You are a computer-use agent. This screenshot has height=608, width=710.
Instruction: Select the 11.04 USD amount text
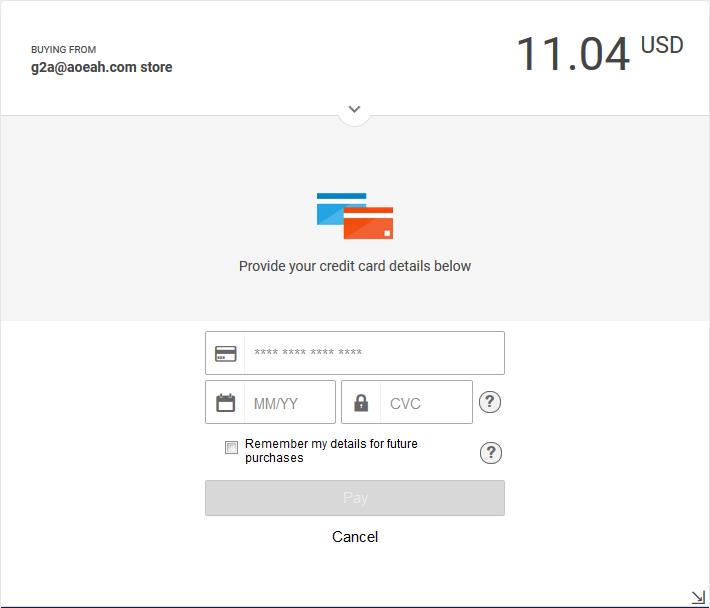tap(600, 53)
